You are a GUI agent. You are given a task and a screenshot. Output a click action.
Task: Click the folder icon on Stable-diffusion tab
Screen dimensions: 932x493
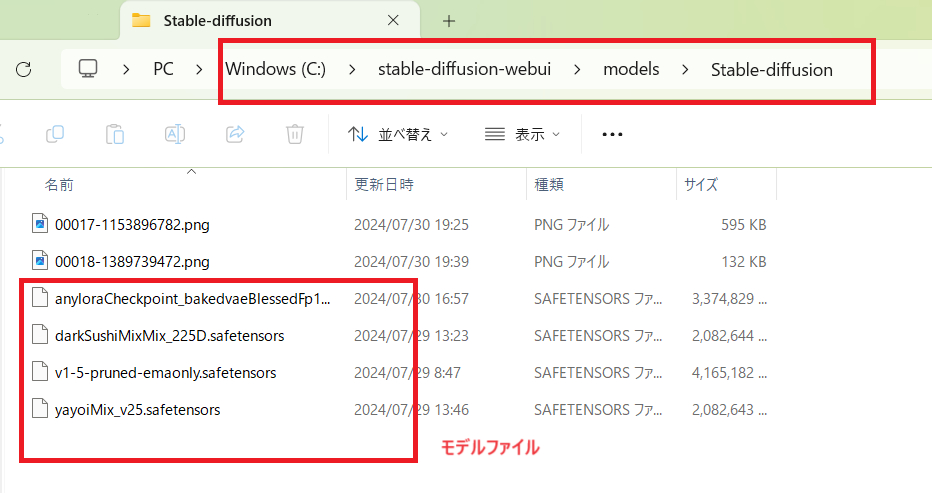tap(141, 20)
